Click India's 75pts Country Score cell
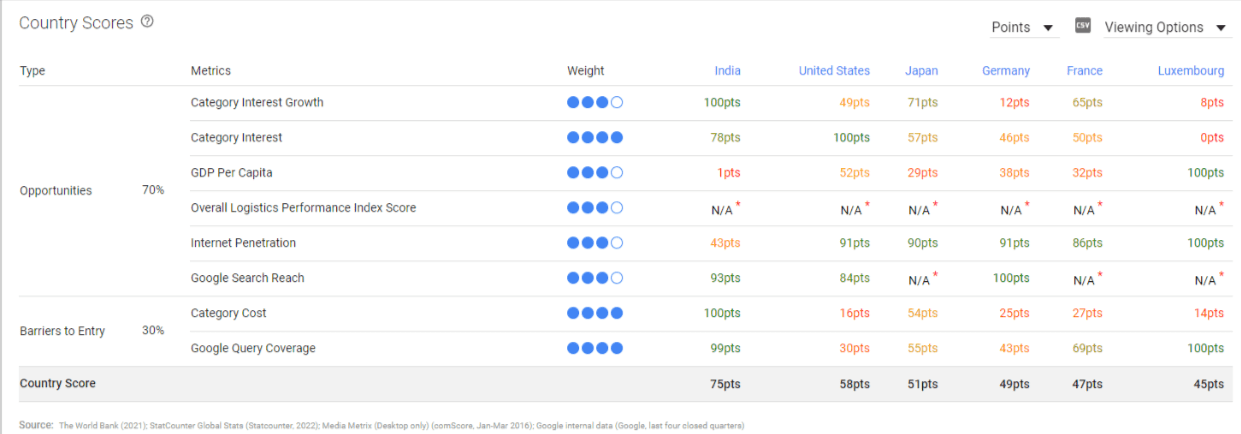This screenshot has width=1241, height=434. tap(724, 384)
